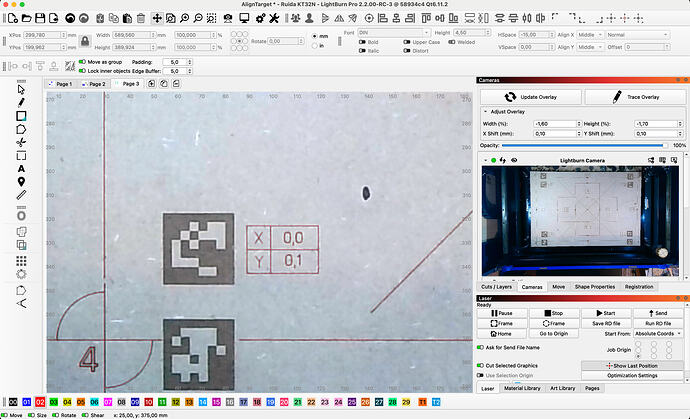Open the Art Library tab
The image size is (690, 419).
[x=562, y=389]
